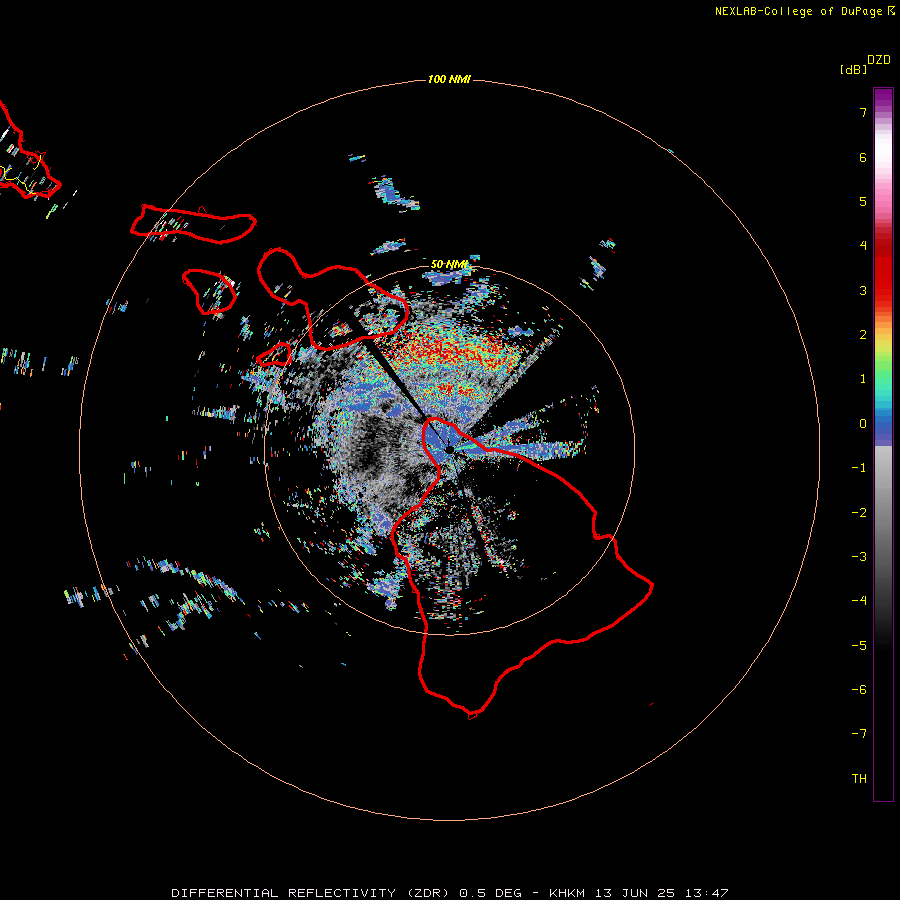900x900 pixels.
Task: Click the DZD colorbar title
Action: point(879,60)
